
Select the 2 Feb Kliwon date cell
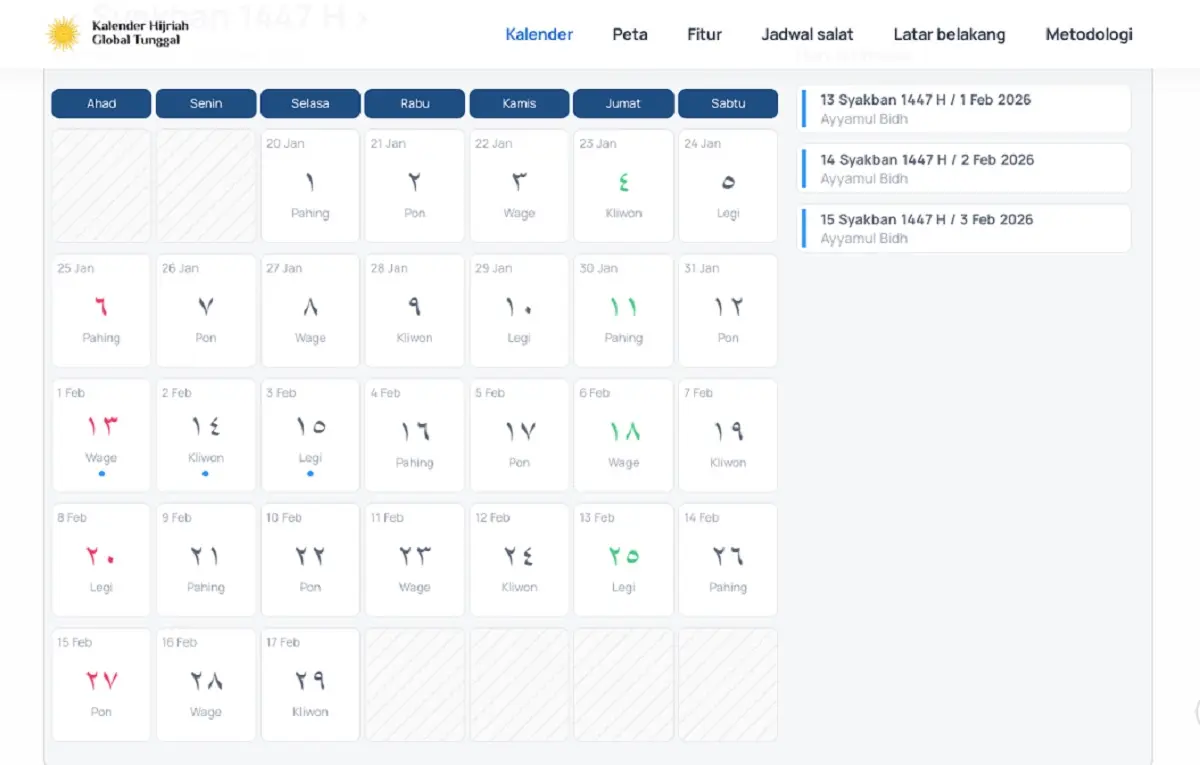[x=206, y=434]
